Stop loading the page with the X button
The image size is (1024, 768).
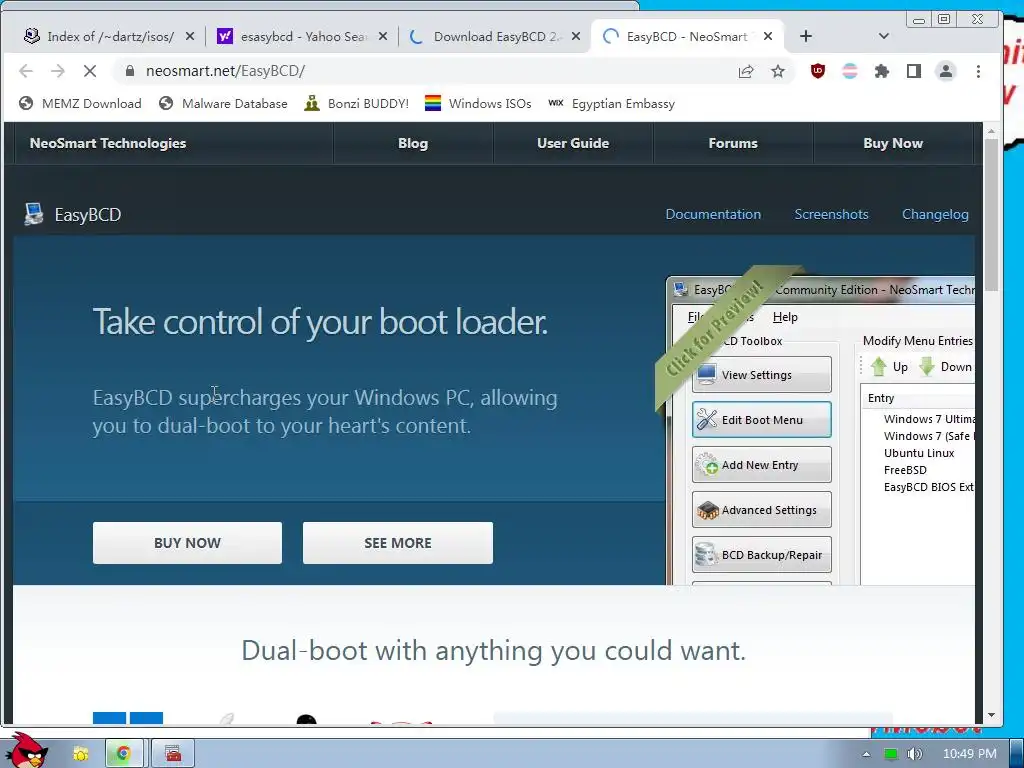[89, 71]
